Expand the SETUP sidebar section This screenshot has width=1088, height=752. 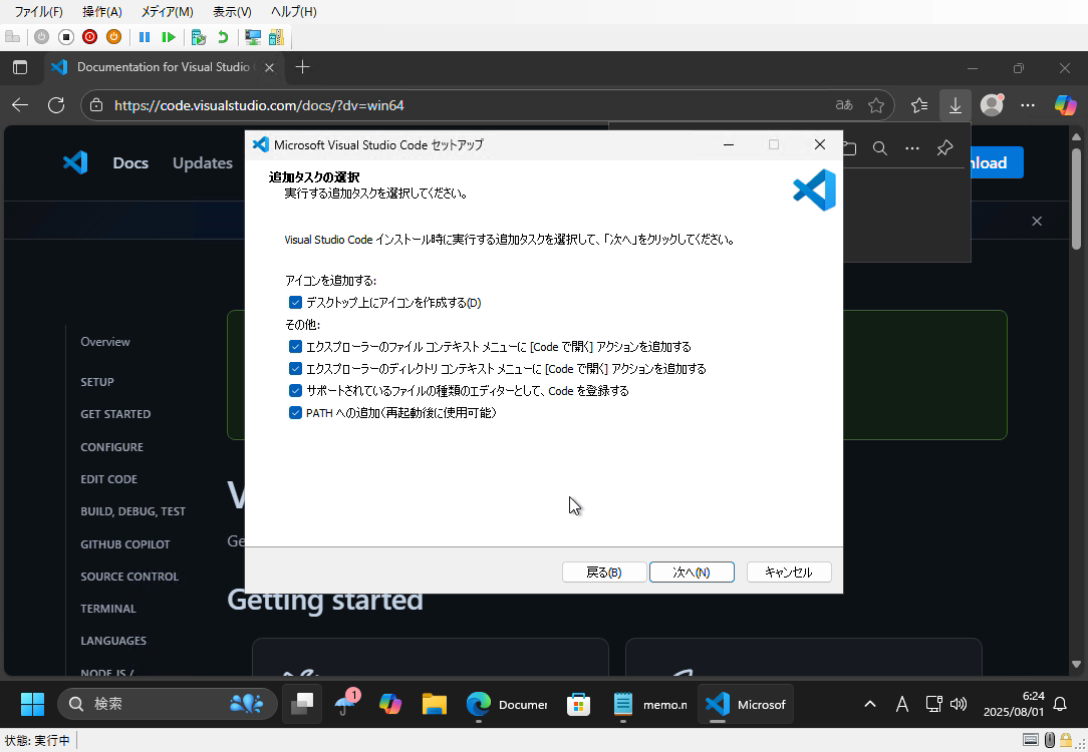pyautogui.click(x=97, y=382)
